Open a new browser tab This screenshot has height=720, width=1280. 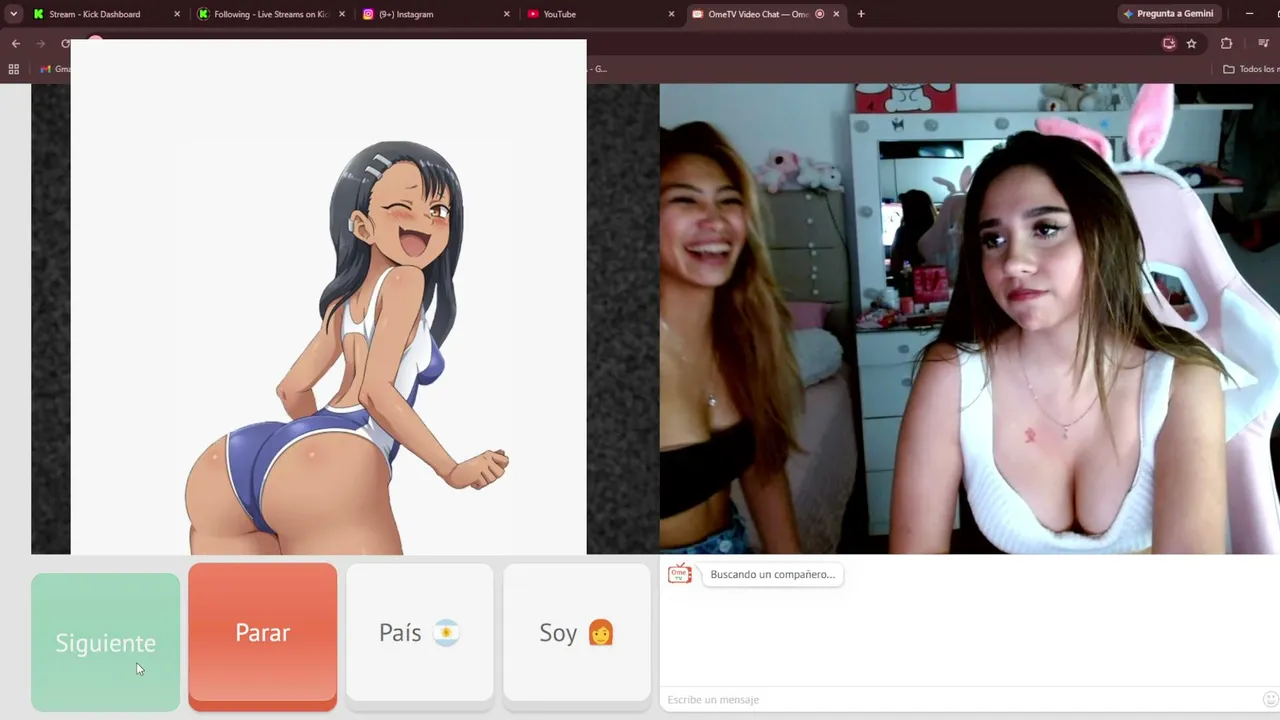click(x=861, y=14)
